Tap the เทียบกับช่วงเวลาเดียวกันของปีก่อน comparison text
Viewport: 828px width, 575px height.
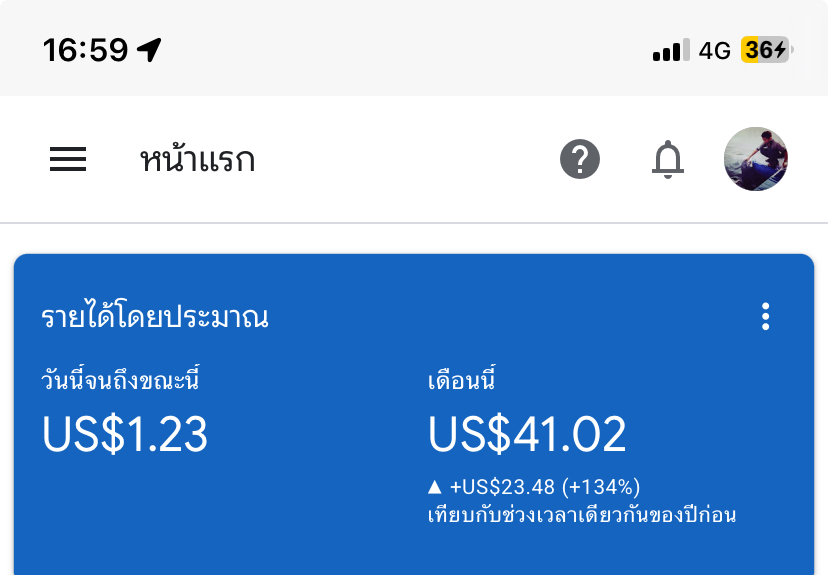click(x=581, y=516)
